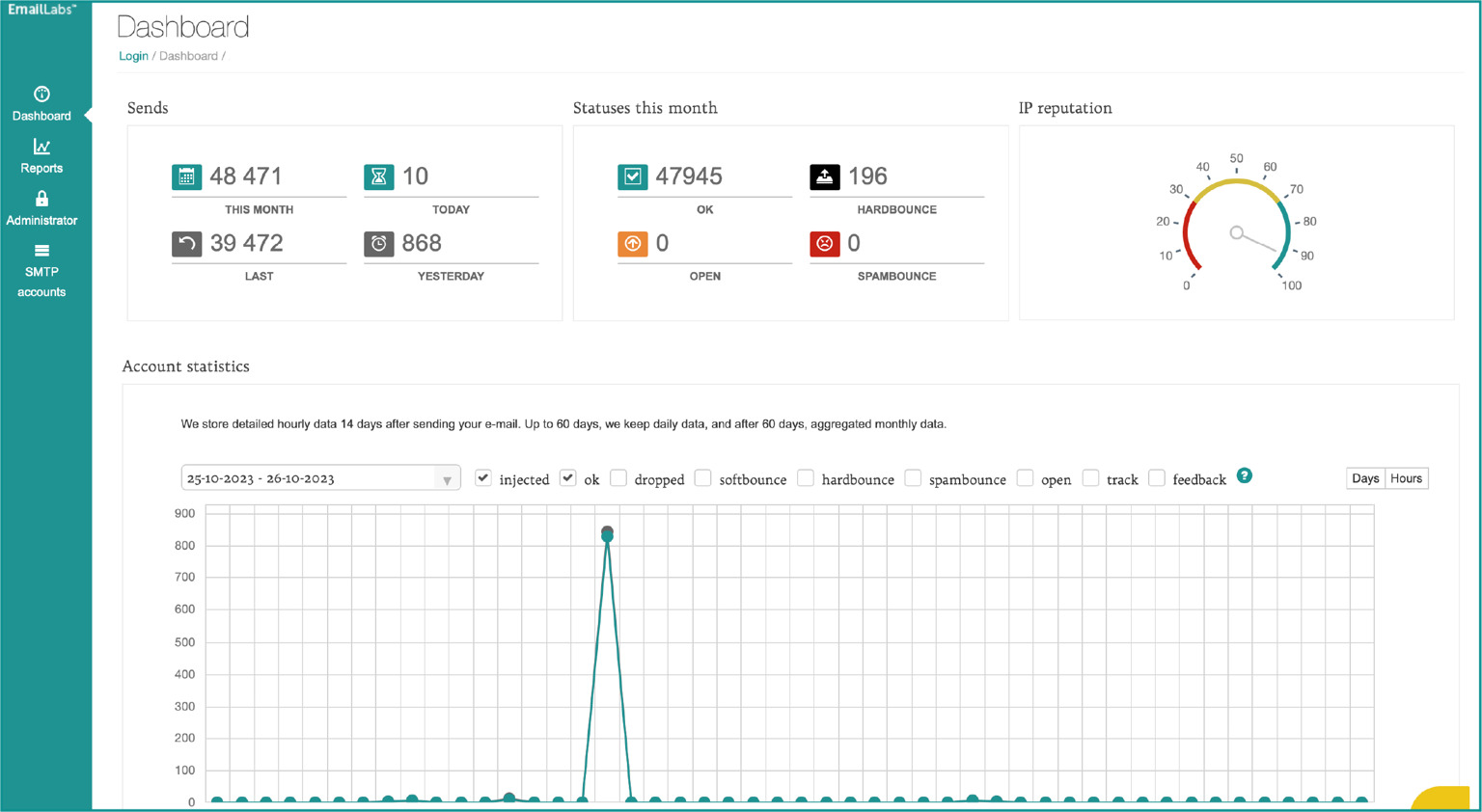Click the Last undo-arrow icon
The height and width of the screenshot is (812, 1482).
(x=186, y=243)
